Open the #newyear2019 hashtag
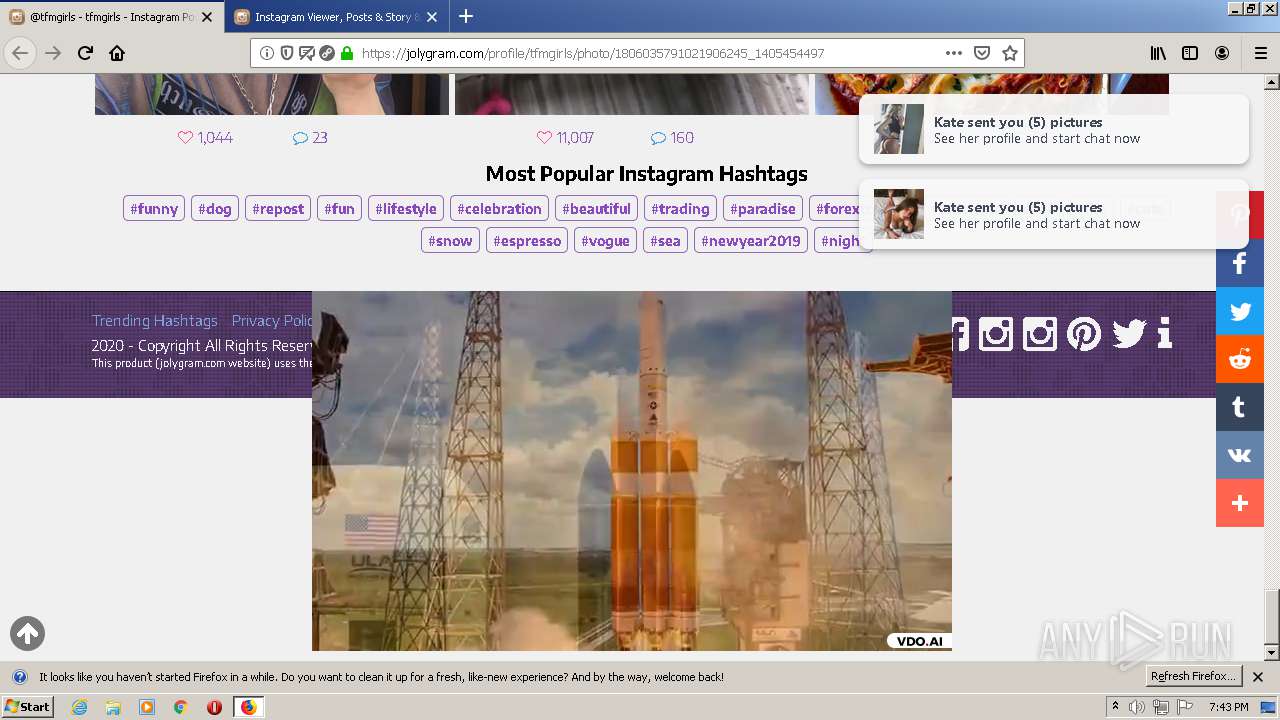 751,241
